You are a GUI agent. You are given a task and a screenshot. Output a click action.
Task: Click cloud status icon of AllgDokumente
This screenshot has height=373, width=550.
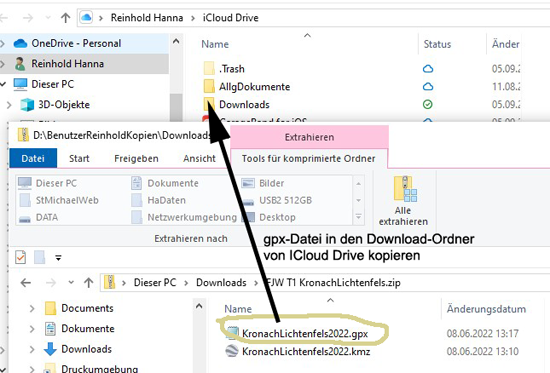428,86
